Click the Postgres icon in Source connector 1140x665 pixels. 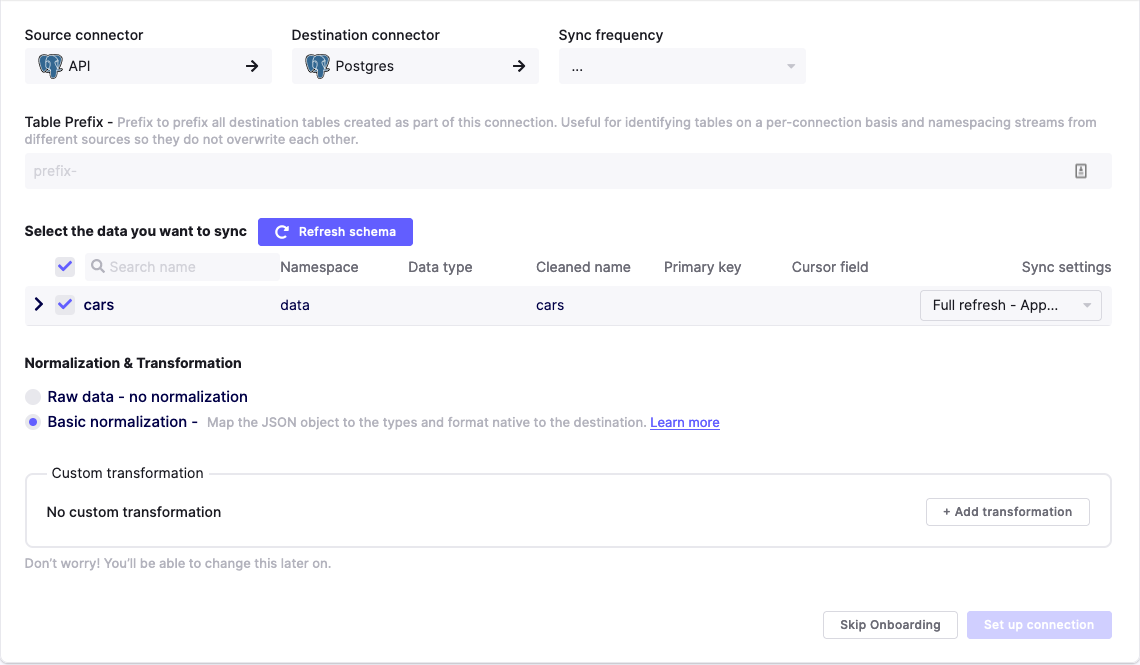point(50,66)
